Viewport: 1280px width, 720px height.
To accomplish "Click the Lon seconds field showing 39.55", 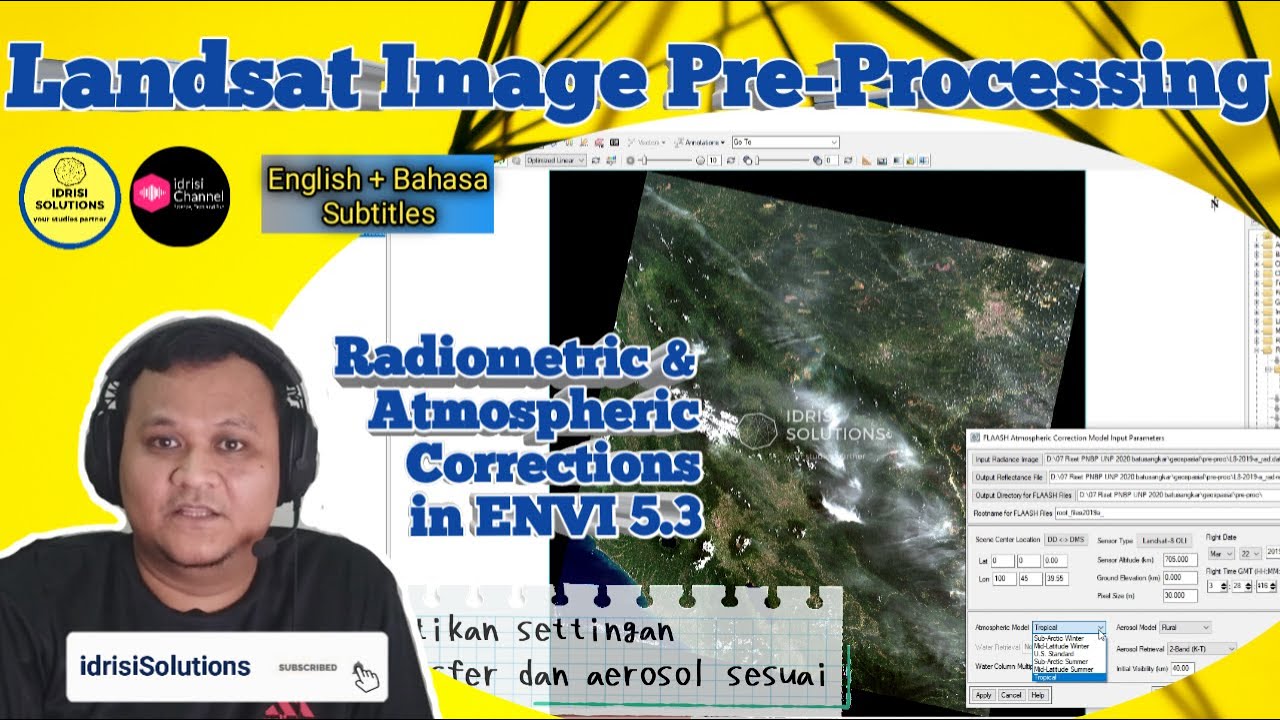I will tap(1057, 579).
